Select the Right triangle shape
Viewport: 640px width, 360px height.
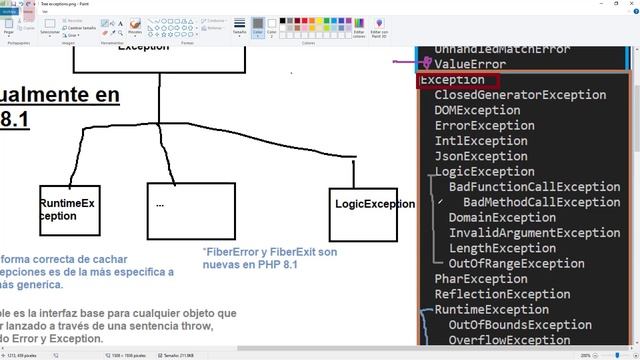(150, 28)
